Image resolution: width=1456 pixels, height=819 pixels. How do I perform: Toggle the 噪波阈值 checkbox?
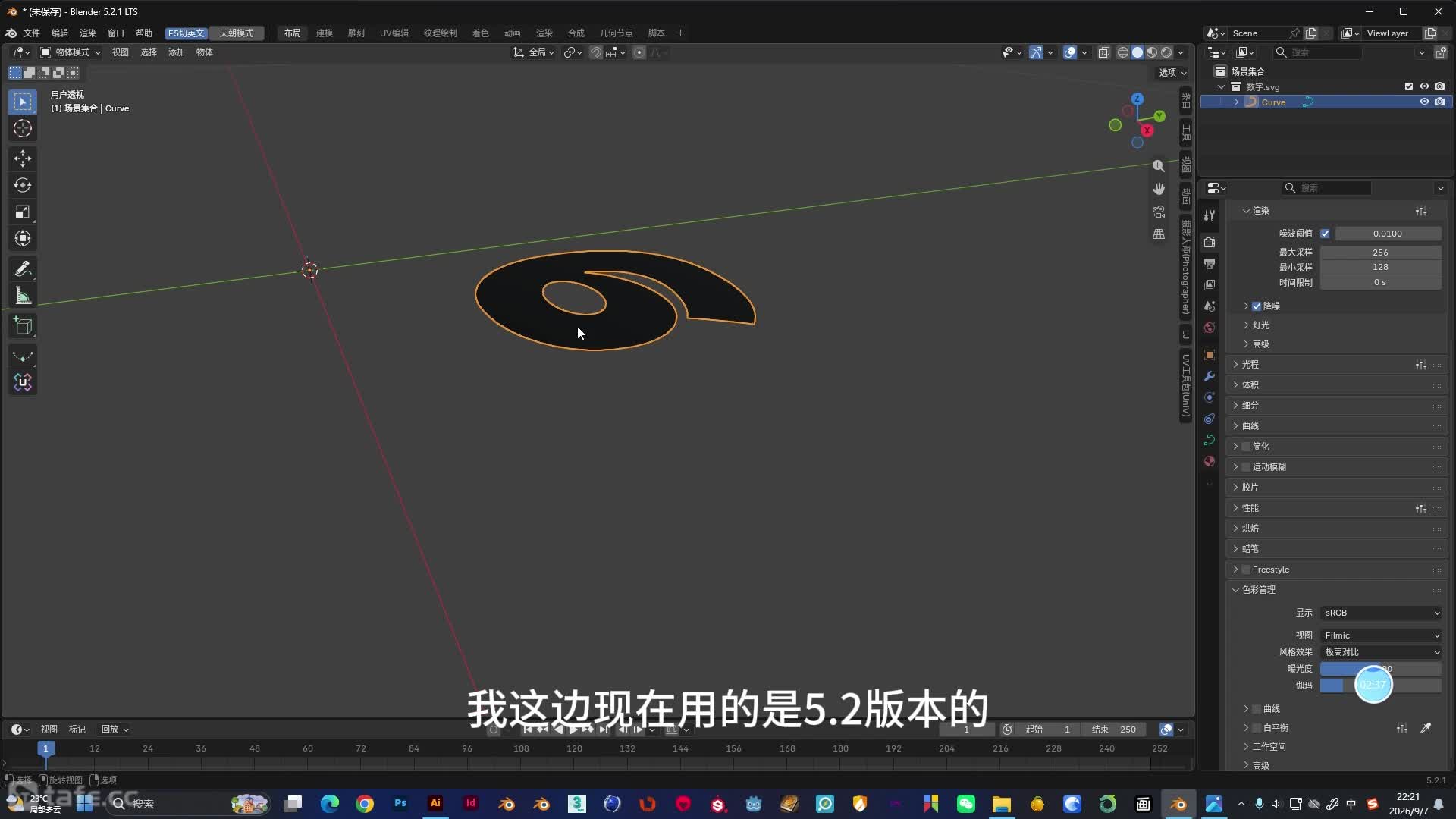click(1325, 234)
